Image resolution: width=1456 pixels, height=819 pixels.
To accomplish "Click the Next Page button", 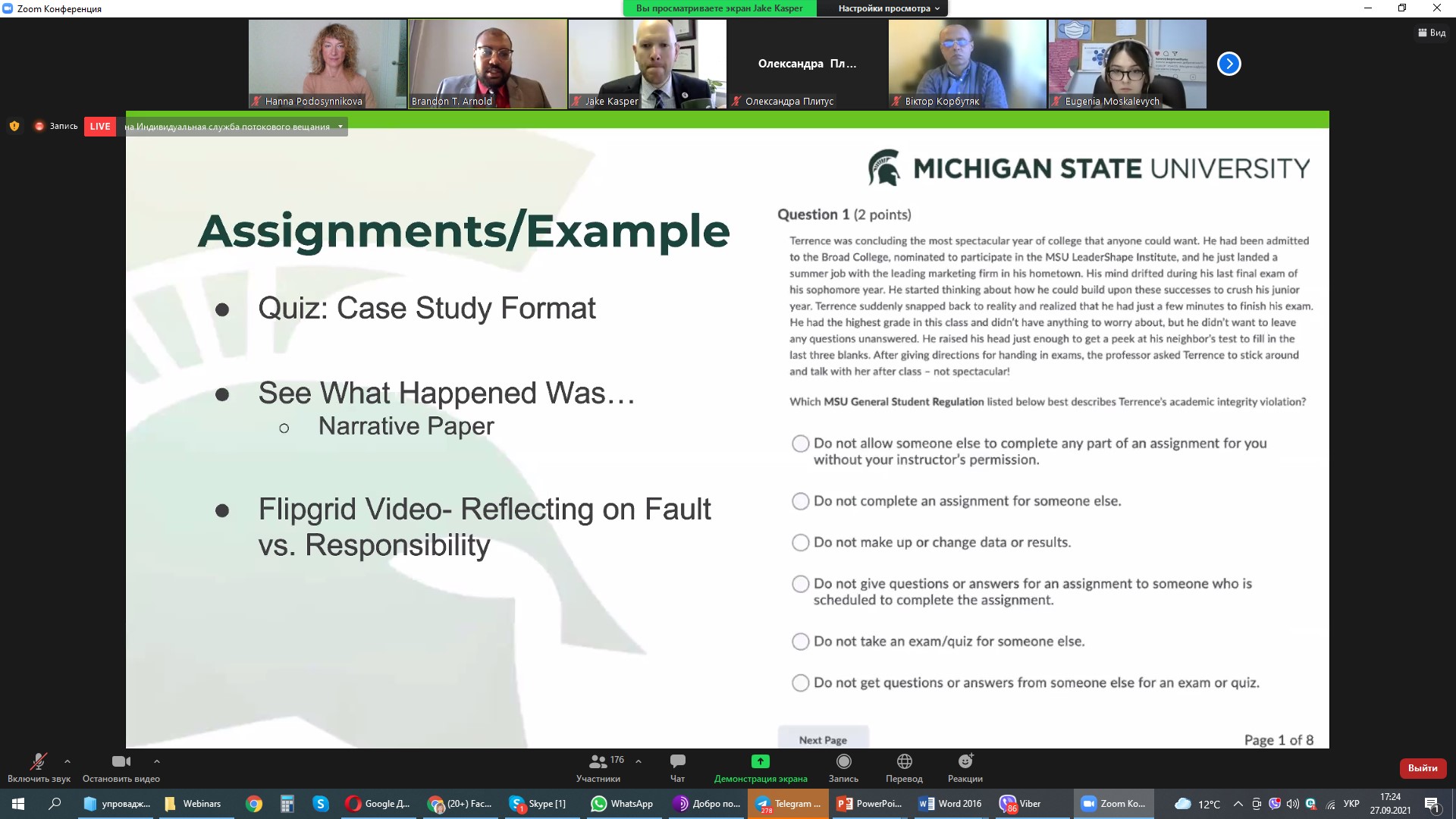I will (823, 739).
